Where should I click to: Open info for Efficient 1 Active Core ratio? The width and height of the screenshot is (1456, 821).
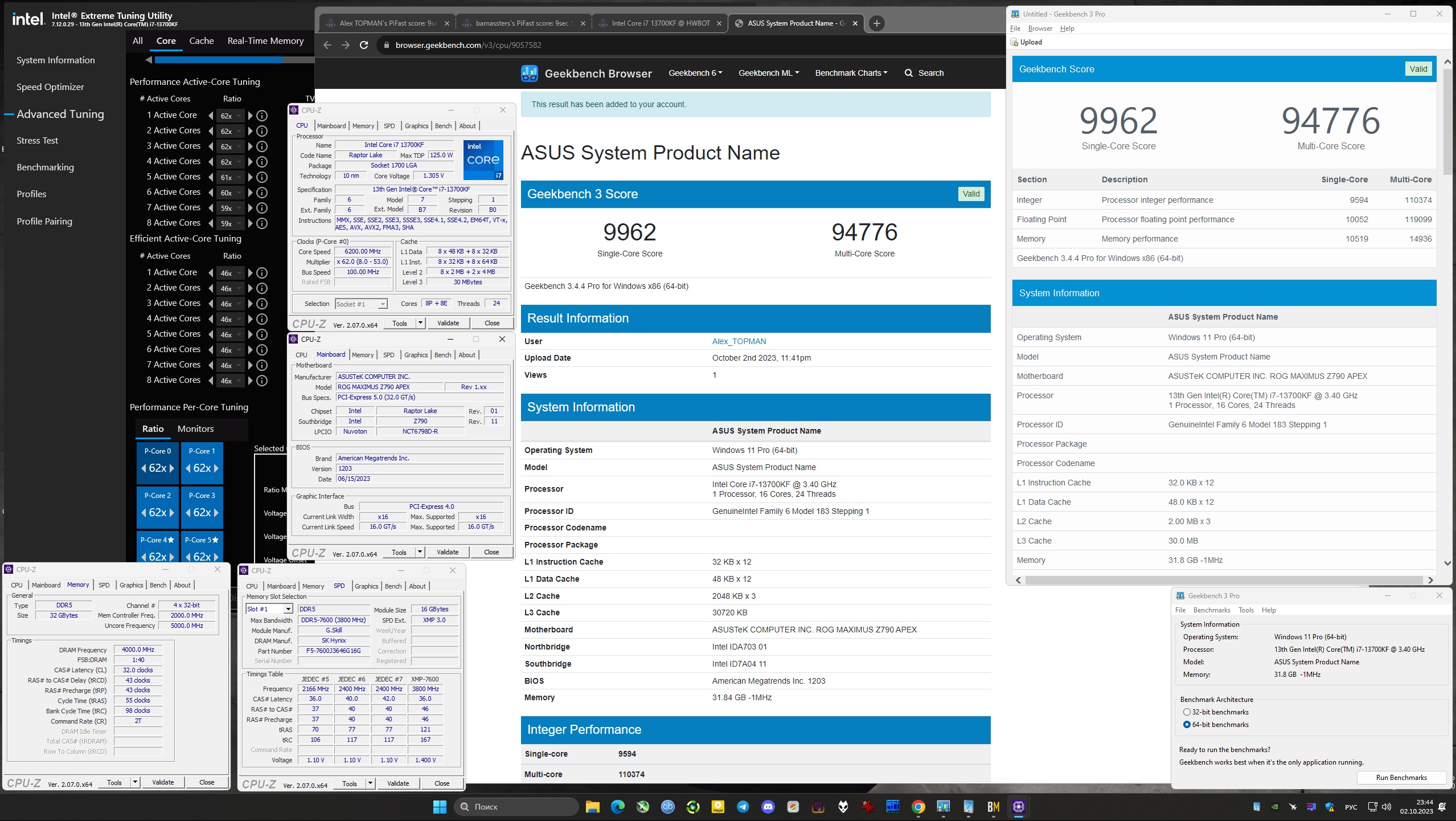coord(262,273)
